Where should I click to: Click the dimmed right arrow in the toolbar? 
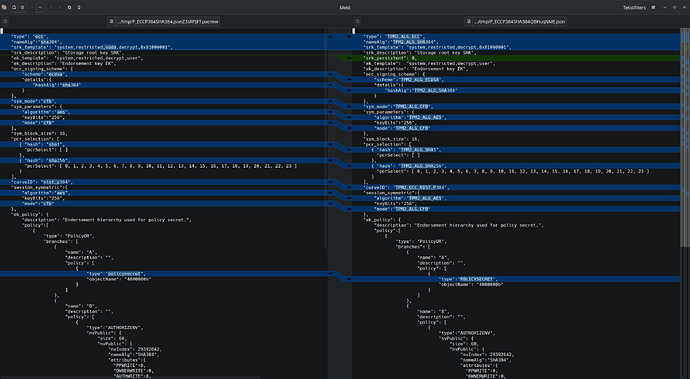pos(59,7)
